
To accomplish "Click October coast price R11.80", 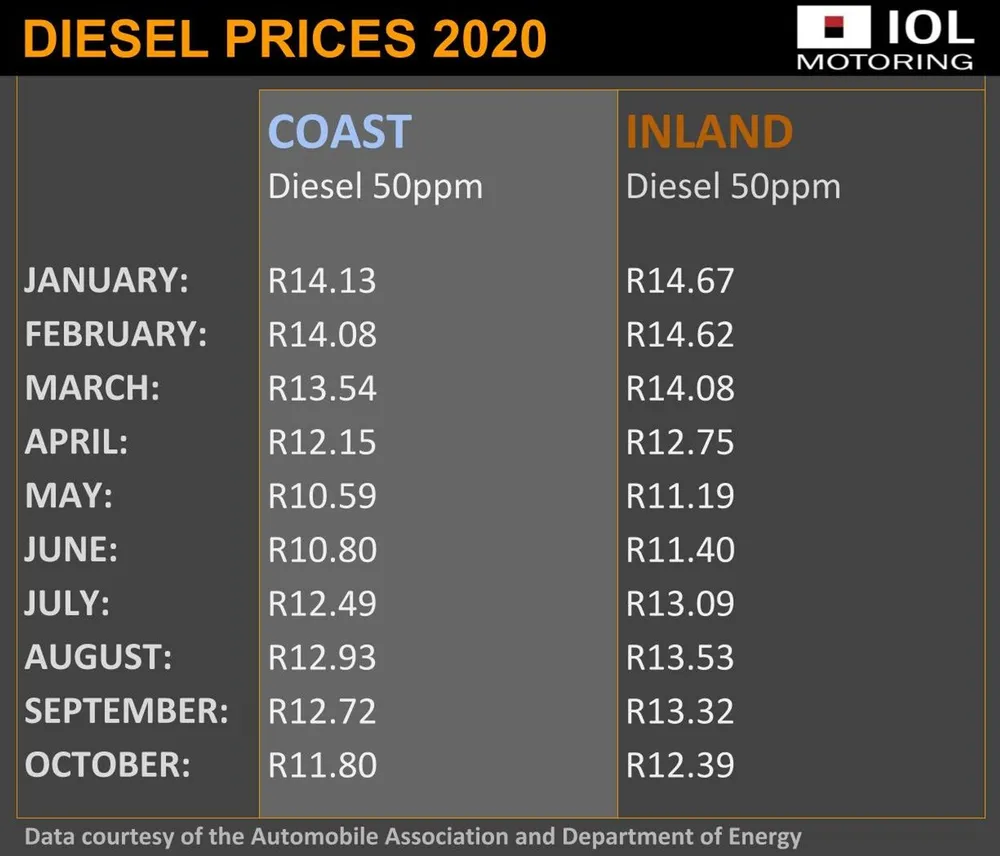I will point(322,766).
